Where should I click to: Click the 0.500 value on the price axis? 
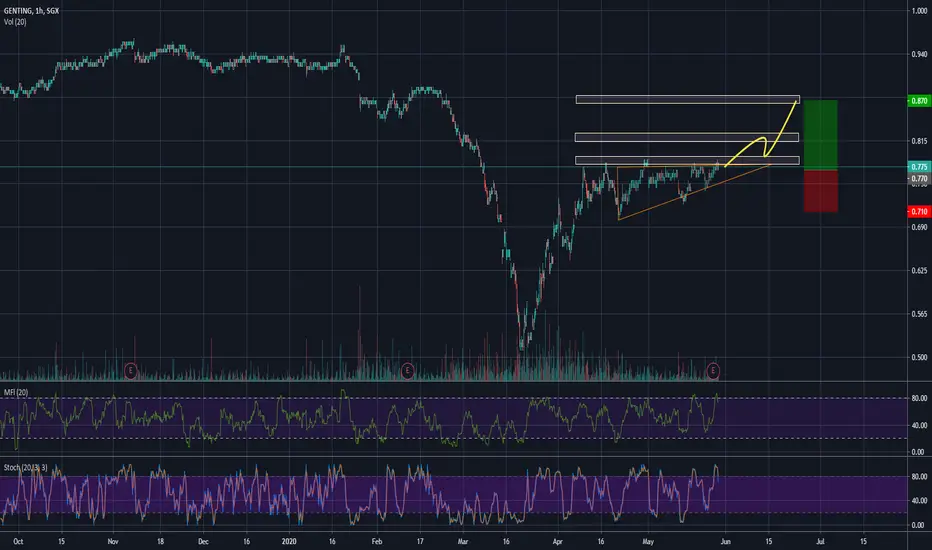(x=919, y=357)
